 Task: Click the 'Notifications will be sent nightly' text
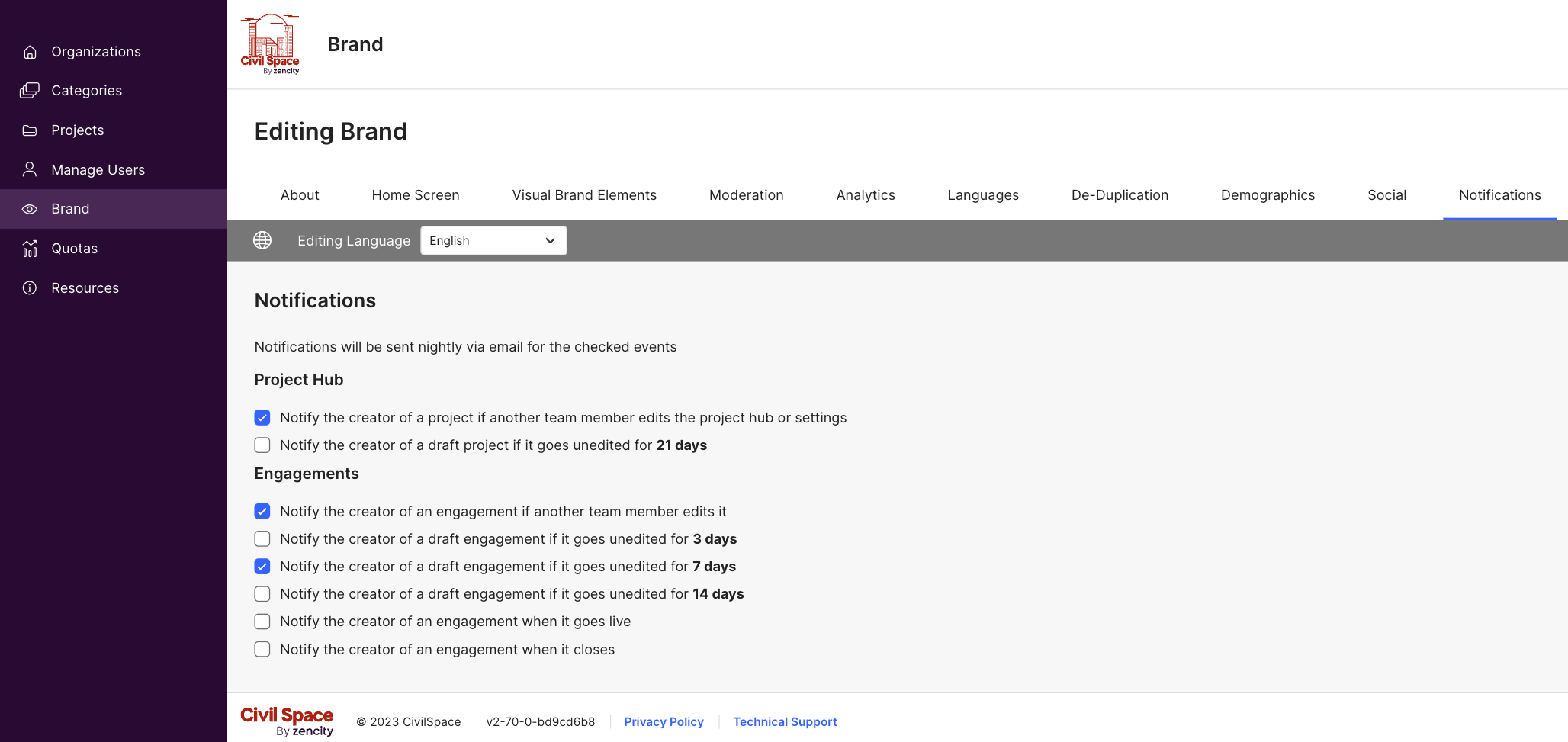click(465, 347)
